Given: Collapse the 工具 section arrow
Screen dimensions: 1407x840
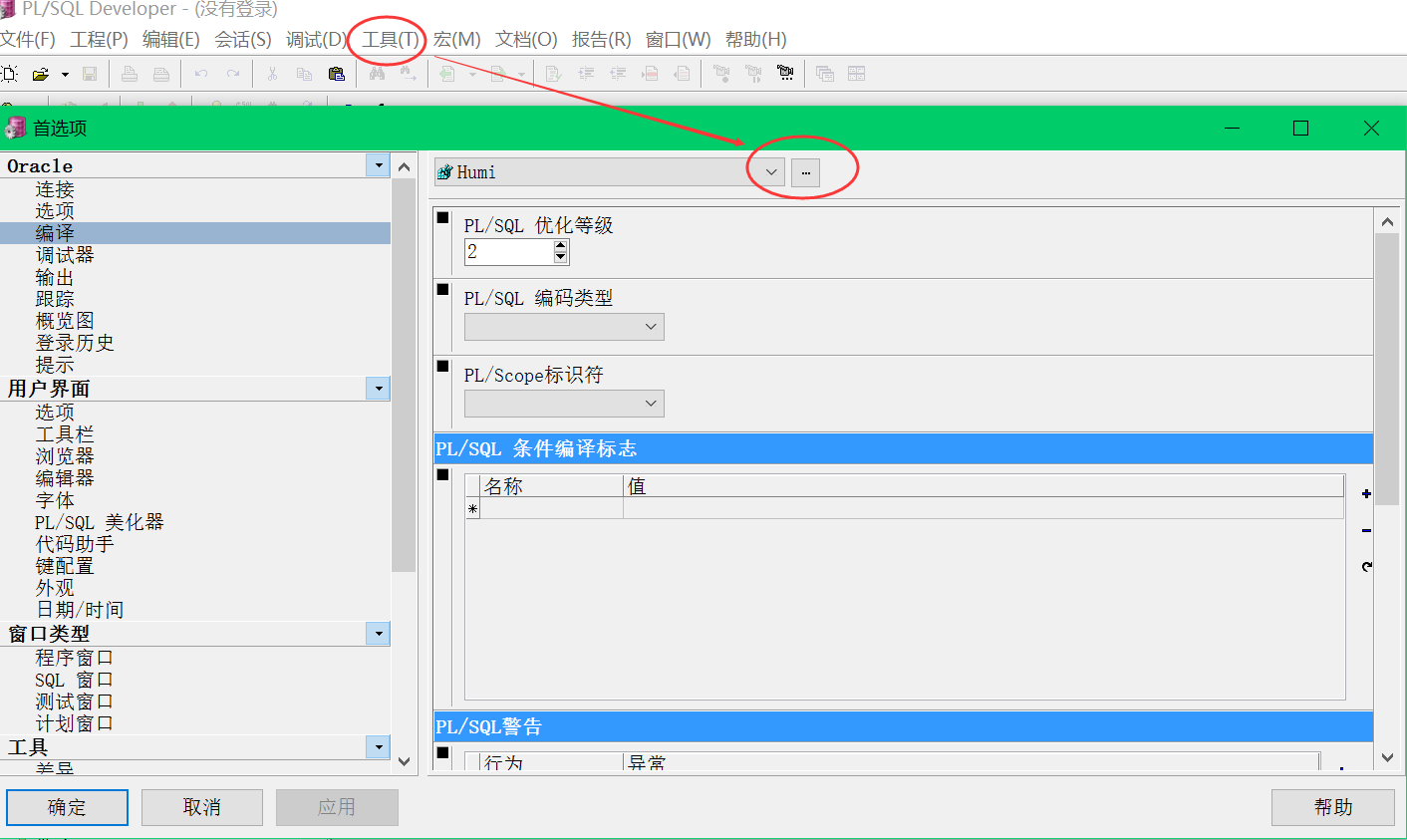Looking at the screenshot, I should (x=378, y=746).
